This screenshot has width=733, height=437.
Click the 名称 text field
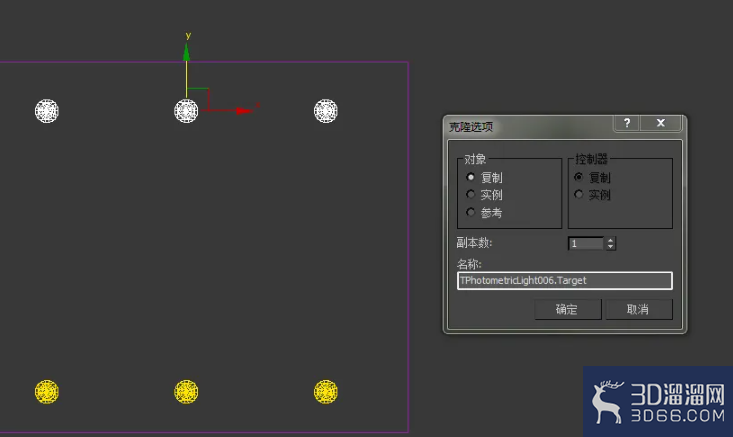565,280
